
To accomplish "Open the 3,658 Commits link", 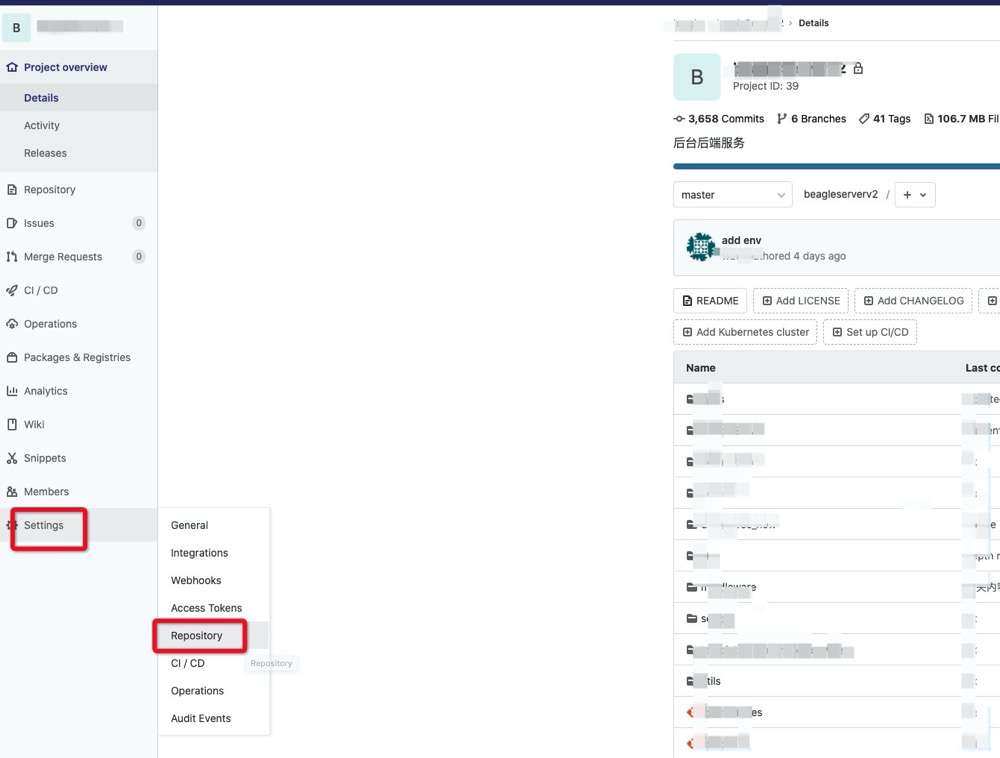I will click(x=719, y=119).
